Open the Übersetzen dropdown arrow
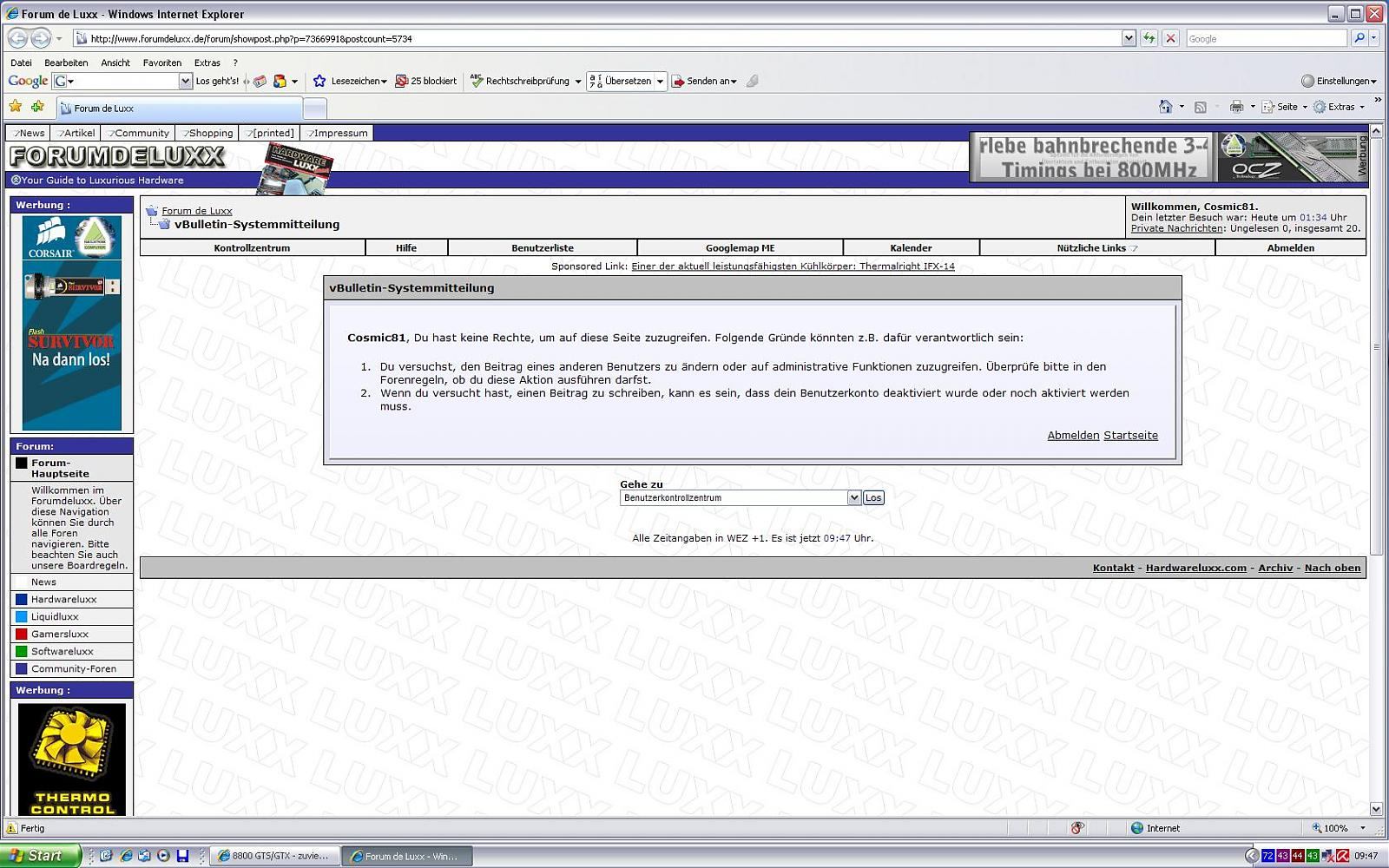Screen dimensions: 1389x868 coord(660,81)
